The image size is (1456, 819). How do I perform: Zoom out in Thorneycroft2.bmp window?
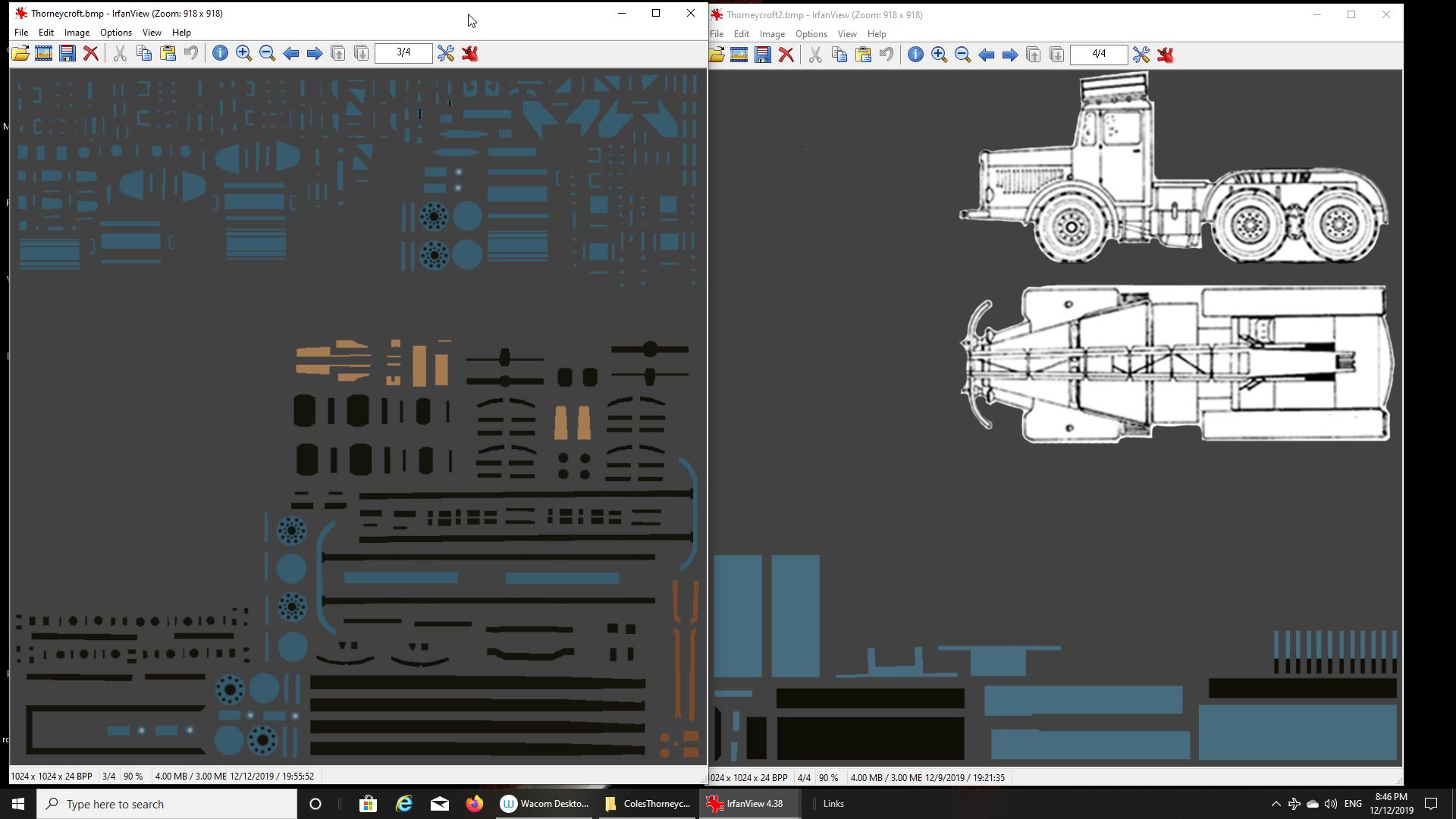point(963,55)
